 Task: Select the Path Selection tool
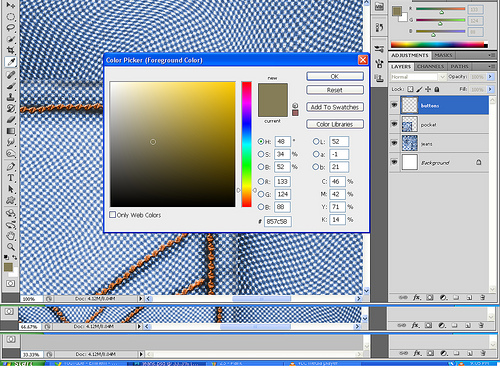coord(11,189)
